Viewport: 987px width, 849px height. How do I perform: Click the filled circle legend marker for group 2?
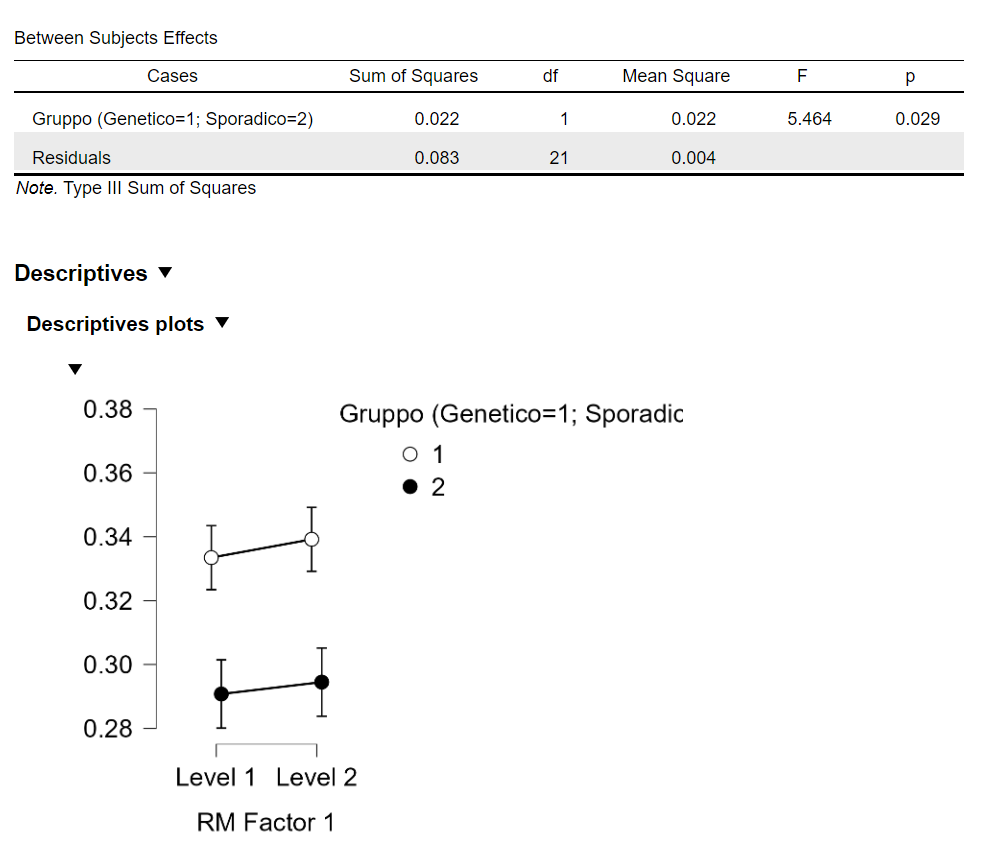pos(409,487)
